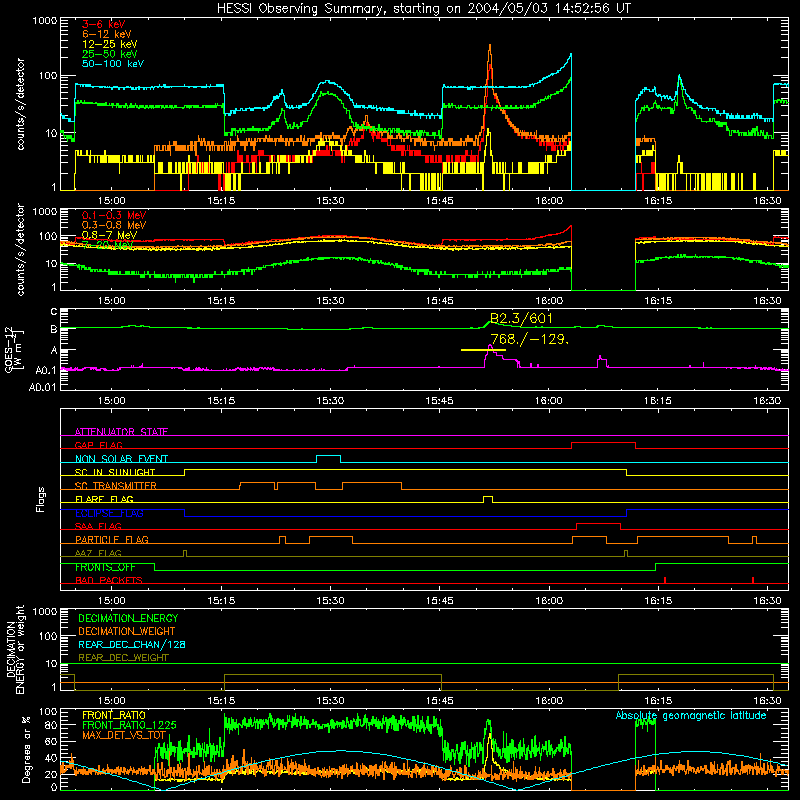800x800 pixels.
Task: Click the ECLIPSE_FLAG label
Action: pyautogui.click(x=109, y=513)
